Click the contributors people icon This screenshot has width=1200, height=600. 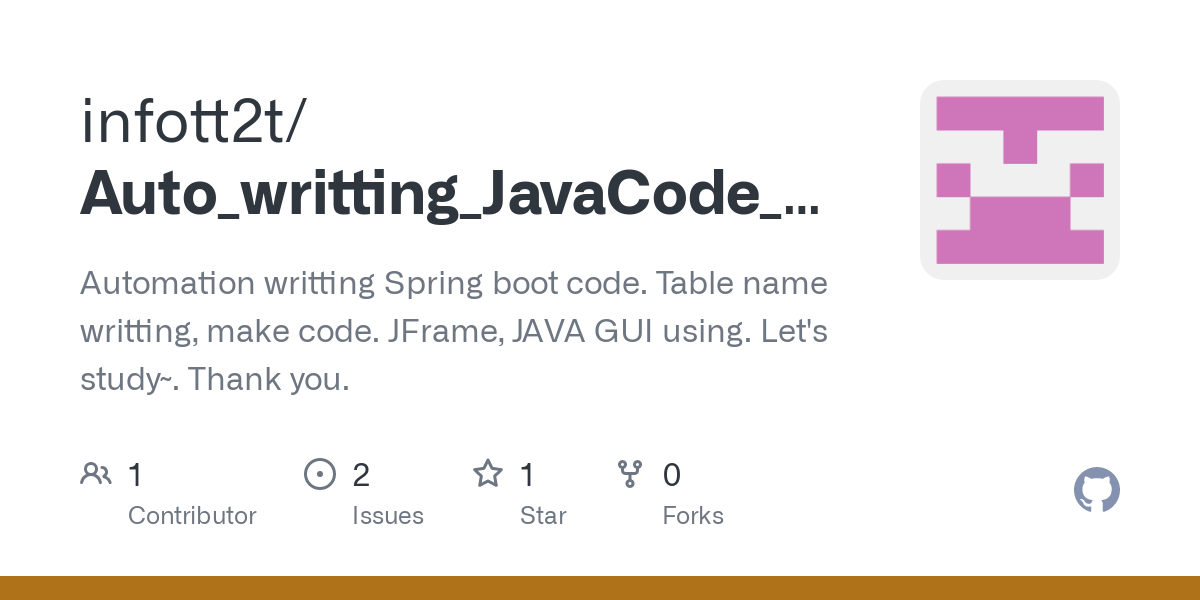point(96,473)
